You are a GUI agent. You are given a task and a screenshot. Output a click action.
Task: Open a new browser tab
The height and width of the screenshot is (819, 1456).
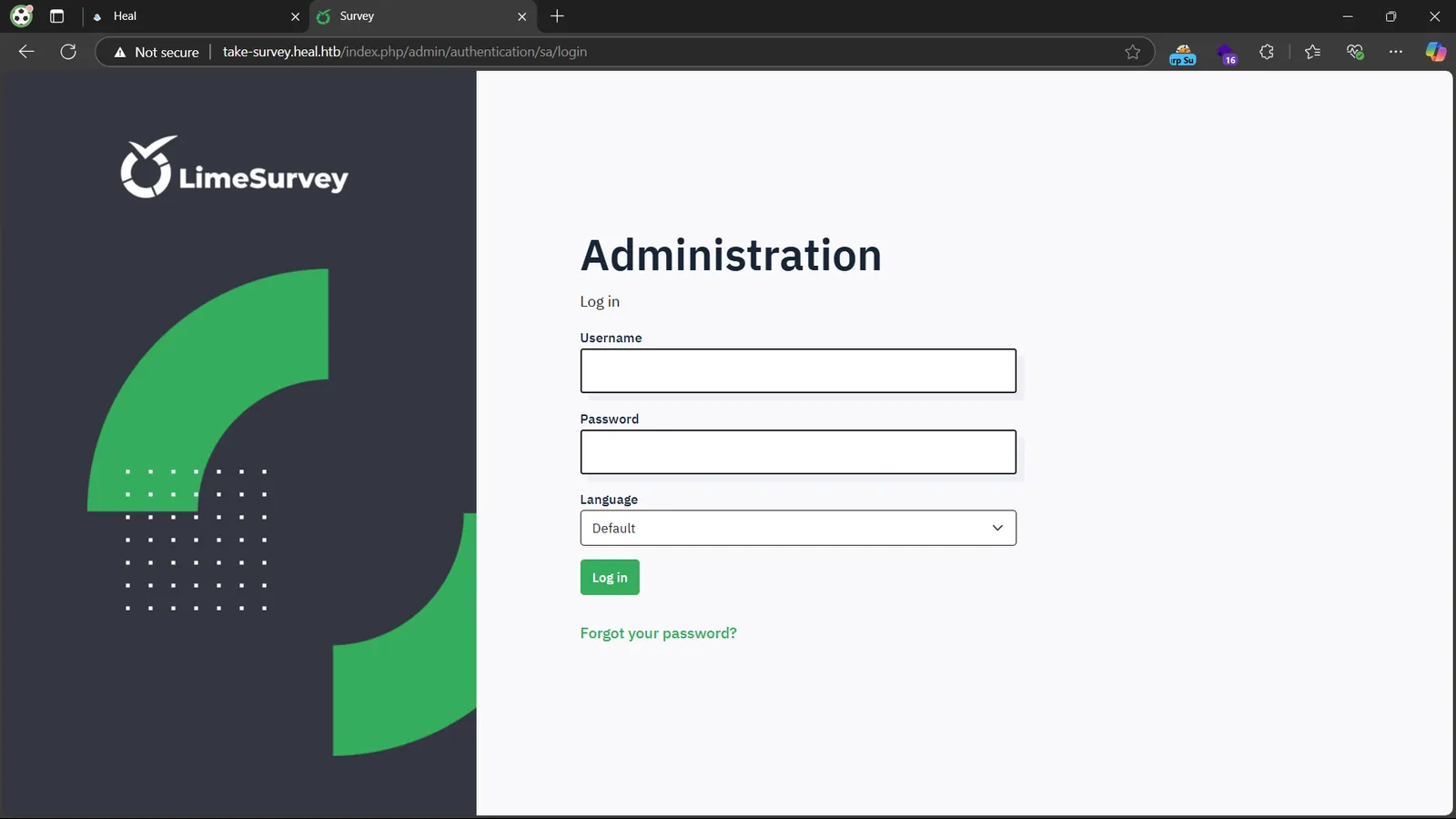point(557,16)
